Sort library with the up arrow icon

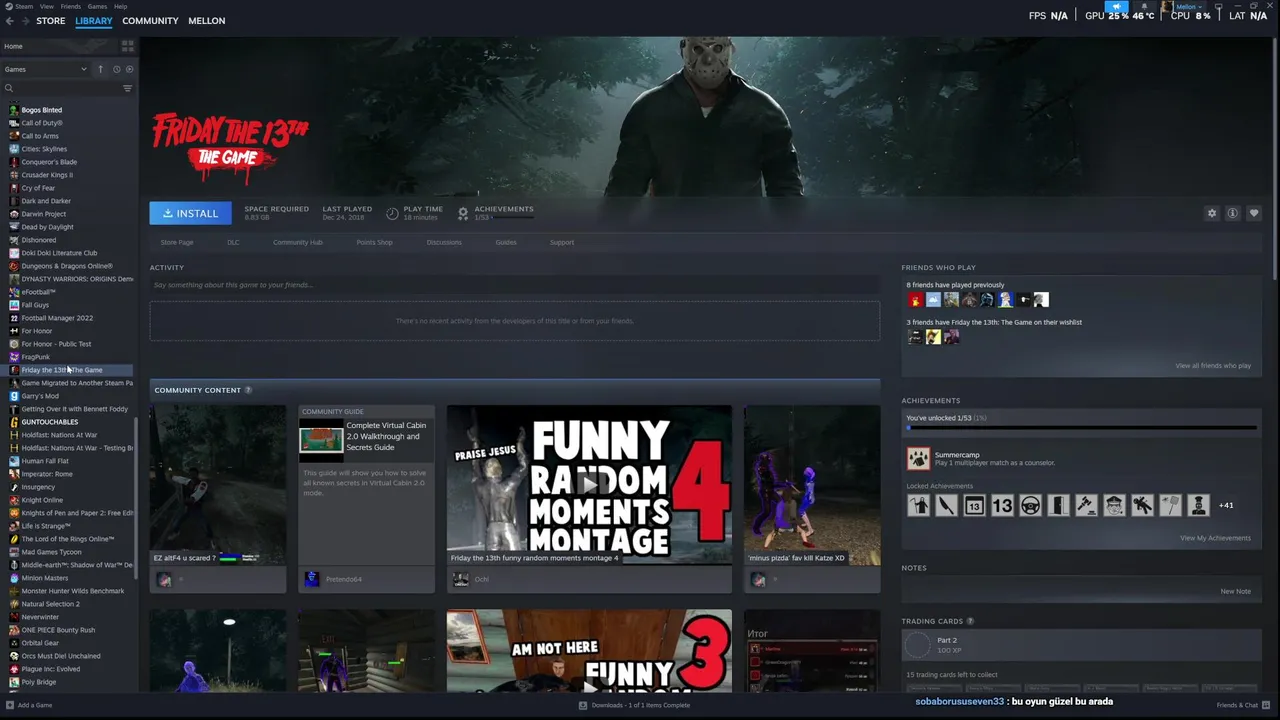tap(100, 69)
